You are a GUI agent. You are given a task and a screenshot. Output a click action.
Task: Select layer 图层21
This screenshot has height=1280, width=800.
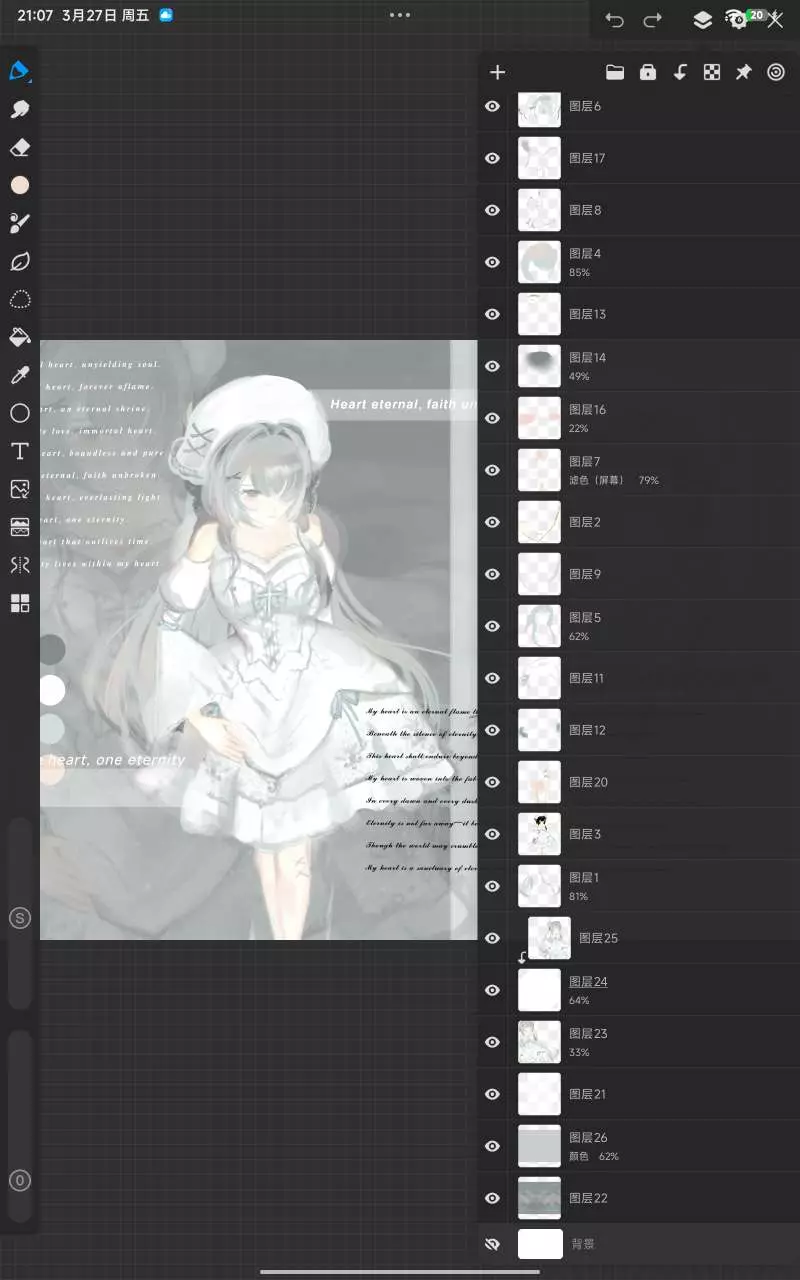pyautogui.click(x=639, y=1094)
